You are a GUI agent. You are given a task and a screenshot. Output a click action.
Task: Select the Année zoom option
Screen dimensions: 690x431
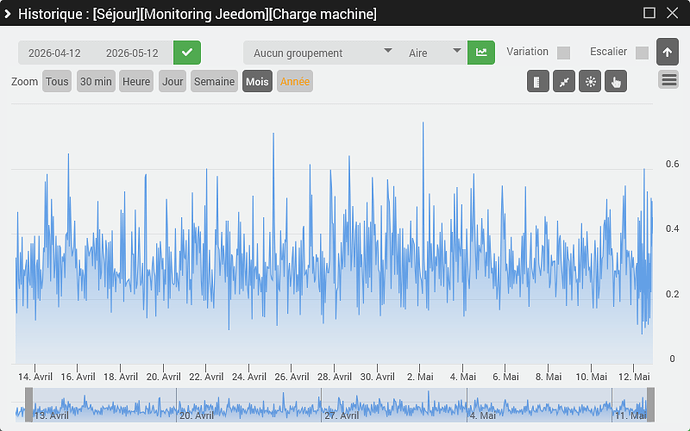[295, 81]
